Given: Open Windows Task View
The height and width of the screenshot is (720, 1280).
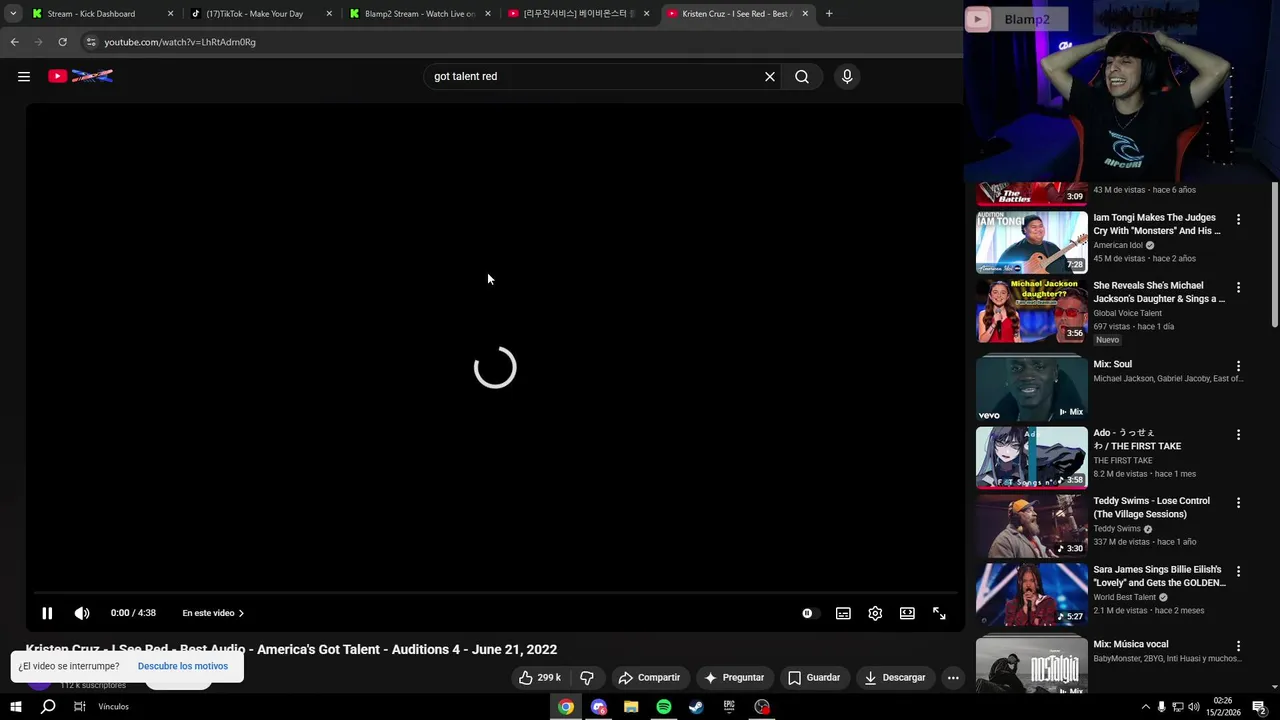Looking at the screenshot, I should 80,707.
